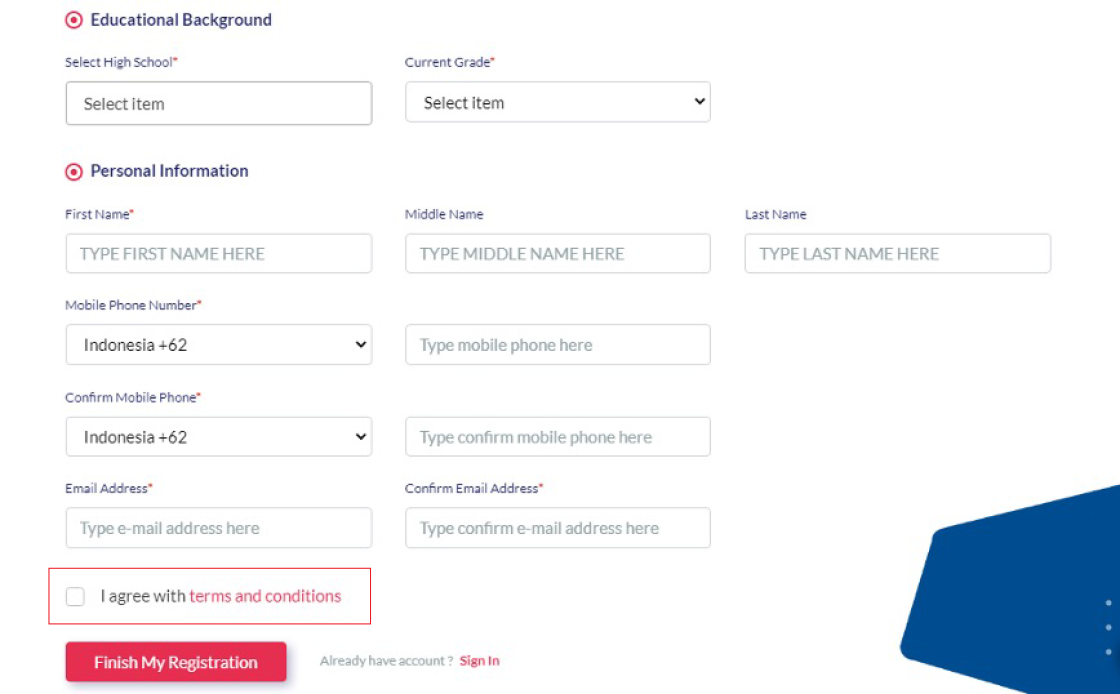Click the Personal Information section bullet icon
This screenshot has height=694, width=1120.
74,172
